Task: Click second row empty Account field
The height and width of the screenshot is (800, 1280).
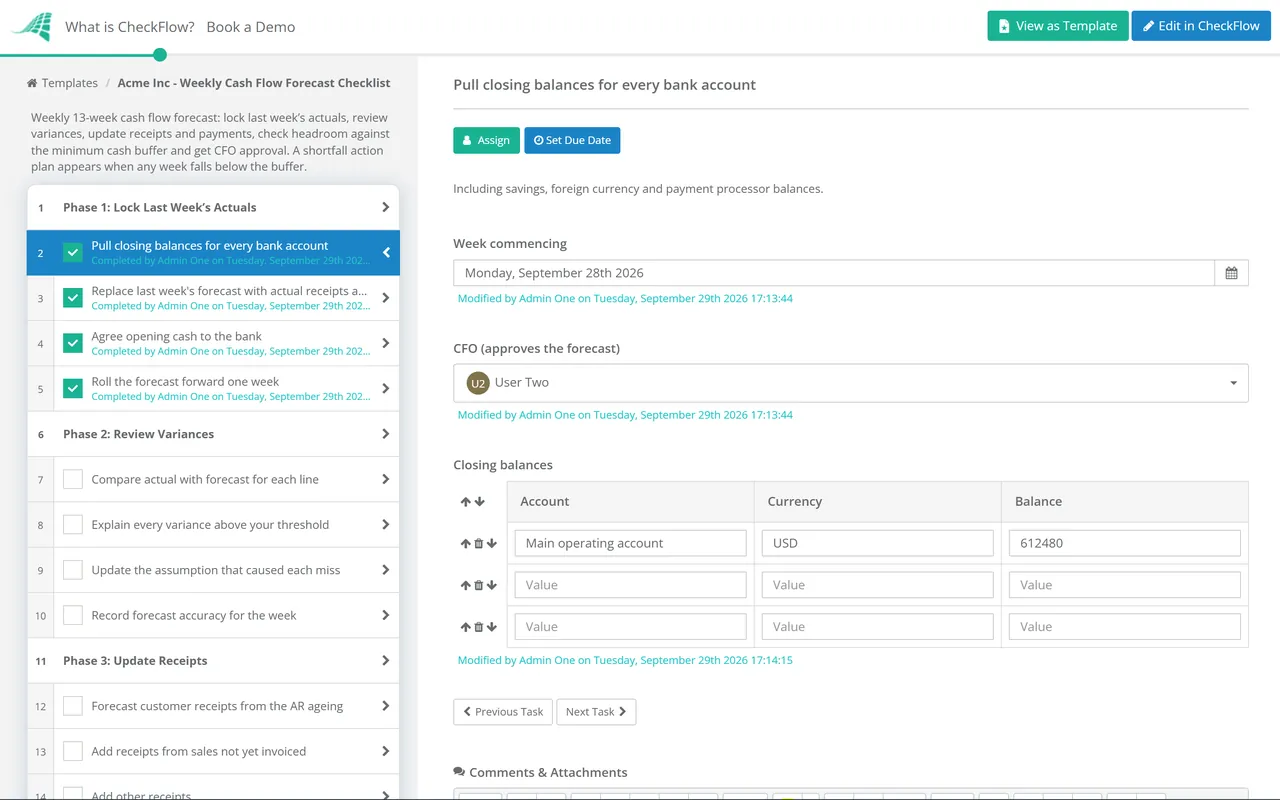Action: (x=631, y=585)
